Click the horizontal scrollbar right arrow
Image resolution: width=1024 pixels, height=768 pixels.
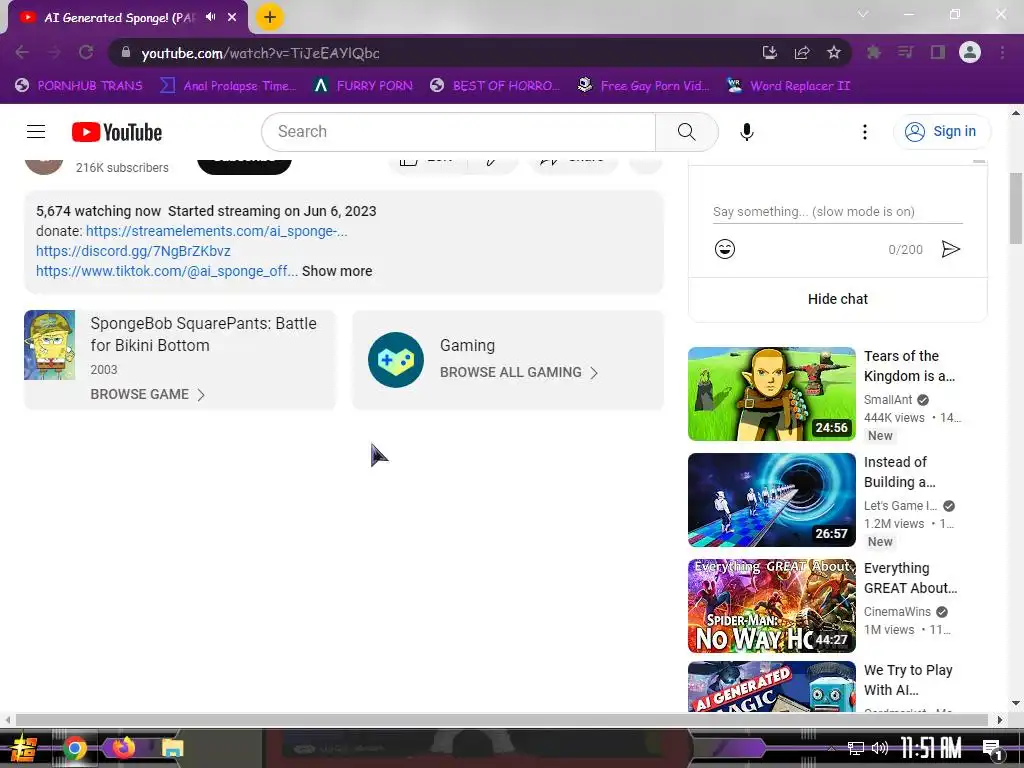[1000, 720]
